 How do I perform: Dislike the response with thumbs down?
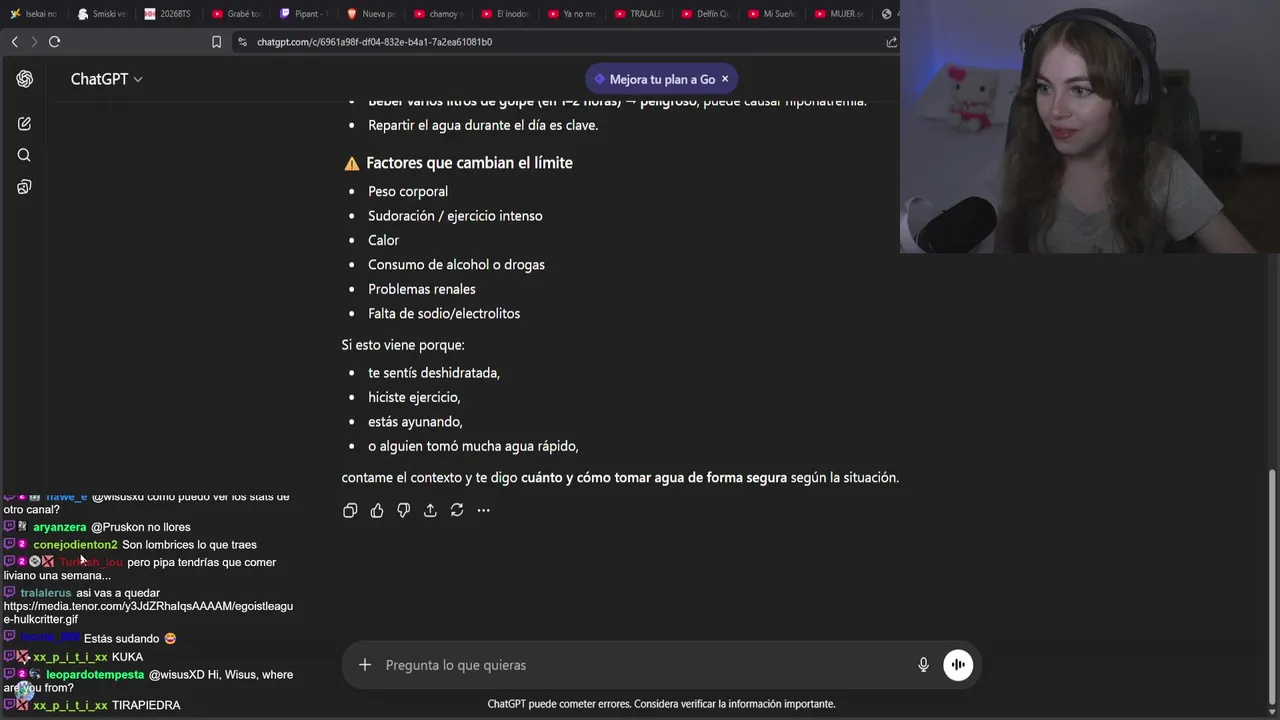[x=403, y=510]
